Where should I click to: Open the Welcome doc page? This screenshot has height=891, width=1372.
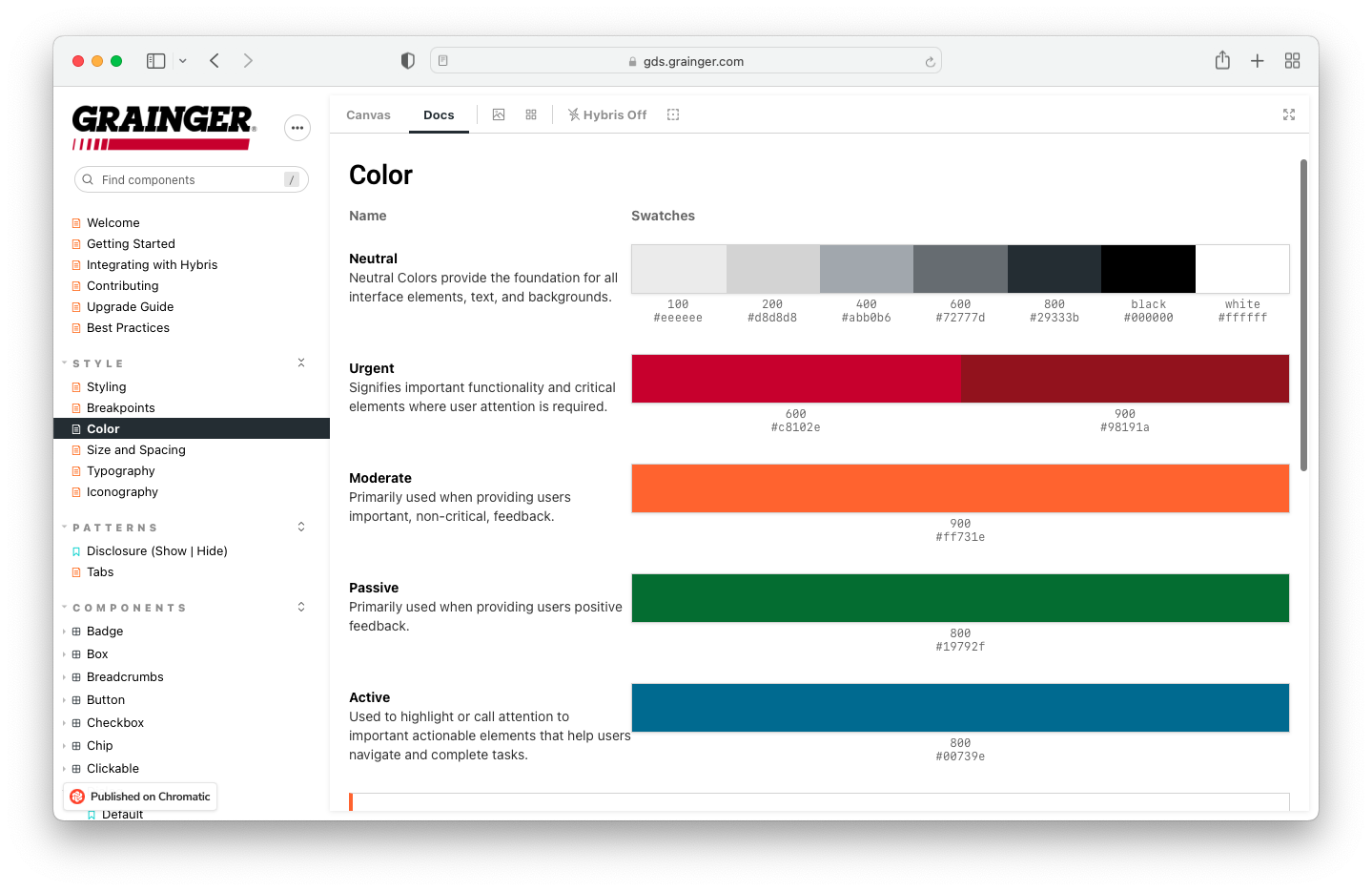[113, 223]
